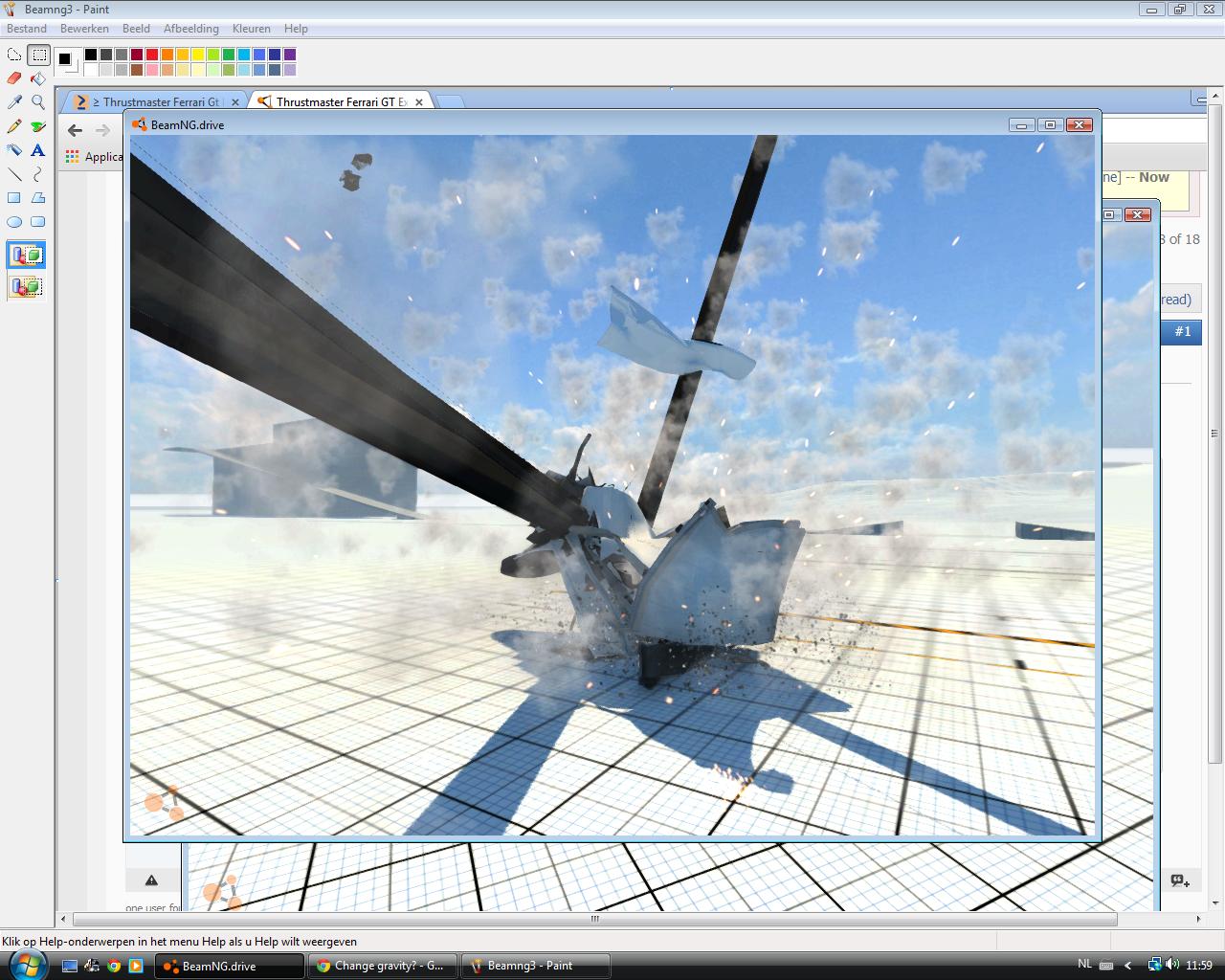
Task: Open the Afbeelding menu
Action: point(191,29)
